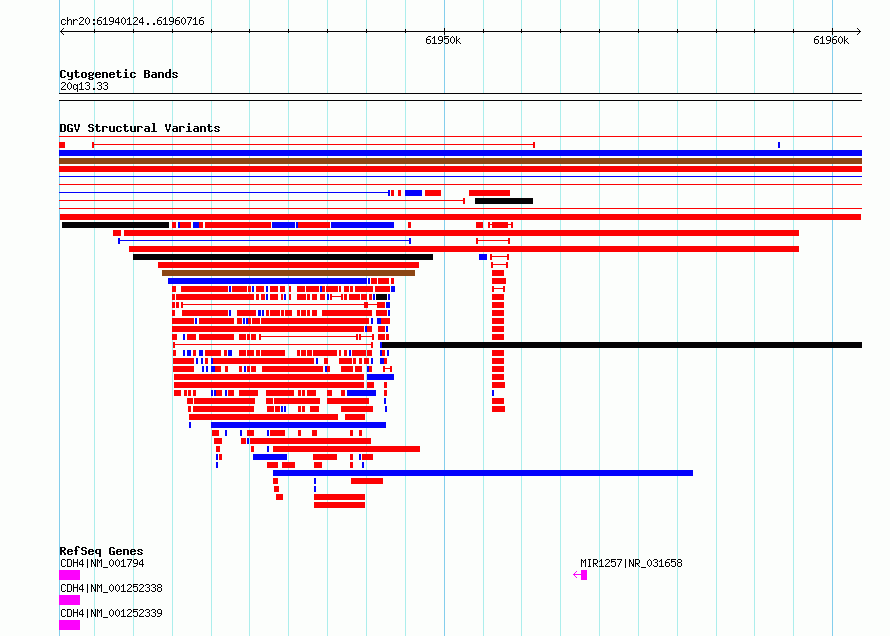Click the right arrowhead of the ruler
This screenshot has height=636, width=890.
(859, 32)
